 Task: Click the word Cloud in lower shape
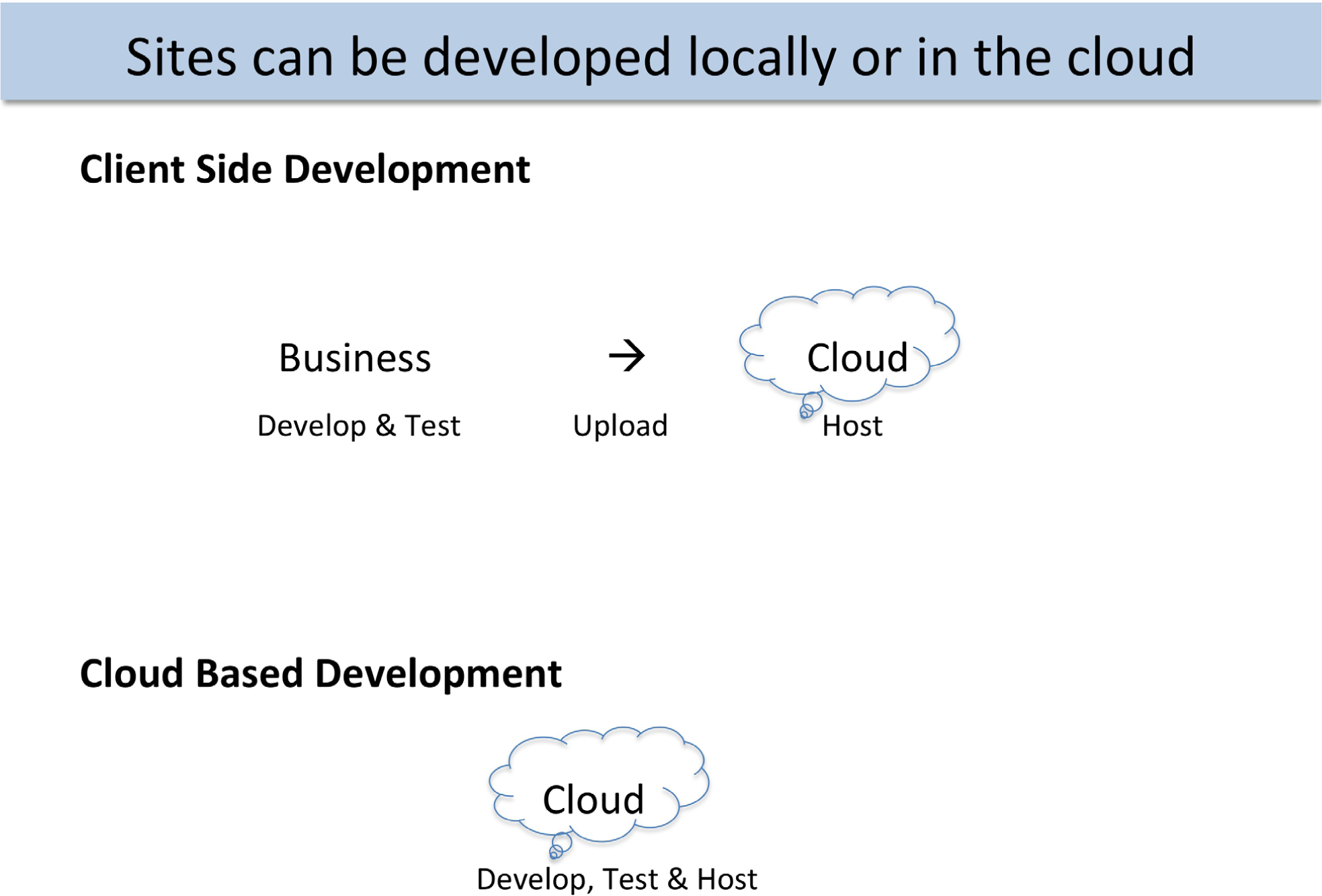(593, 799)
